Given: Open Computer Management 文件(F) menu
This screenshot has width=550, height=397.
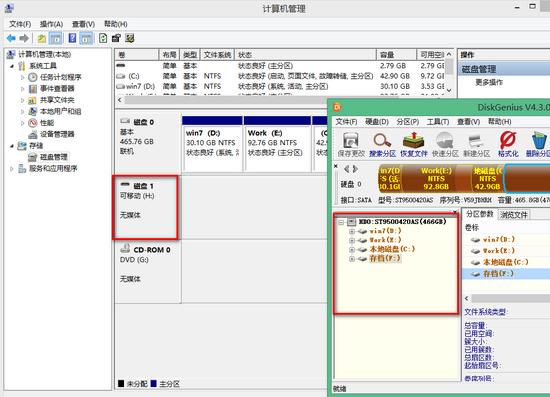Looking at the screenshot, I should 20,24.
